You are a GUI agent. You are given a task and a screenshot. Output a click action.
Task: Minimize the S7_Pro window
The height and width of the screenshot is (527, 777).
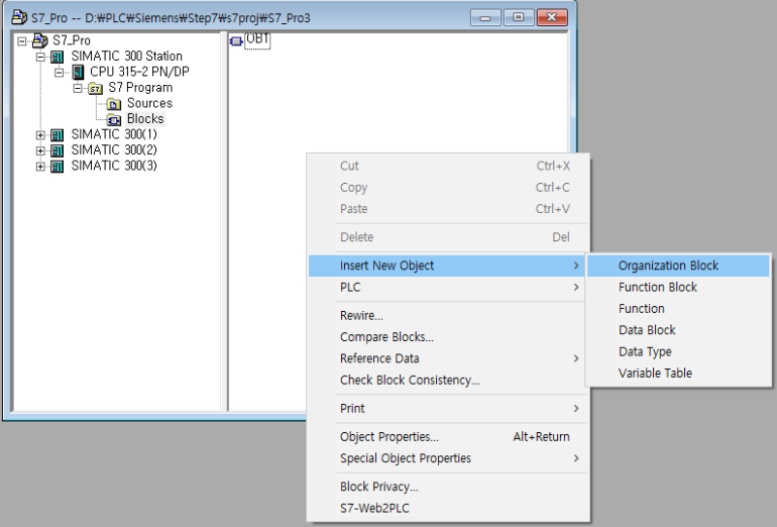pyautogui.click(x=485, y=18)
